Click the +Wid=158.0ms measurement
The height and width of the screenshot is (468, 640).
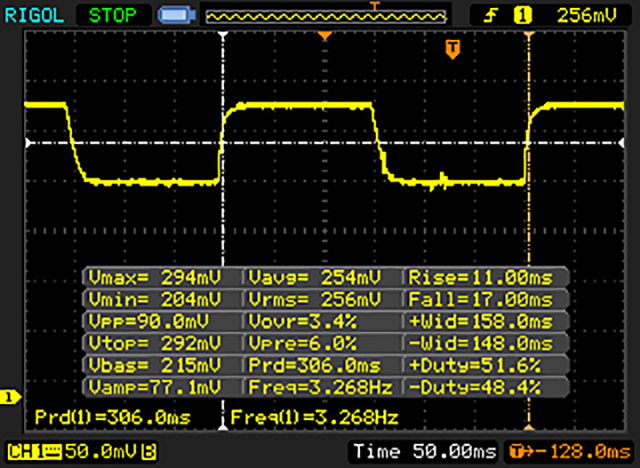point(480,322)
